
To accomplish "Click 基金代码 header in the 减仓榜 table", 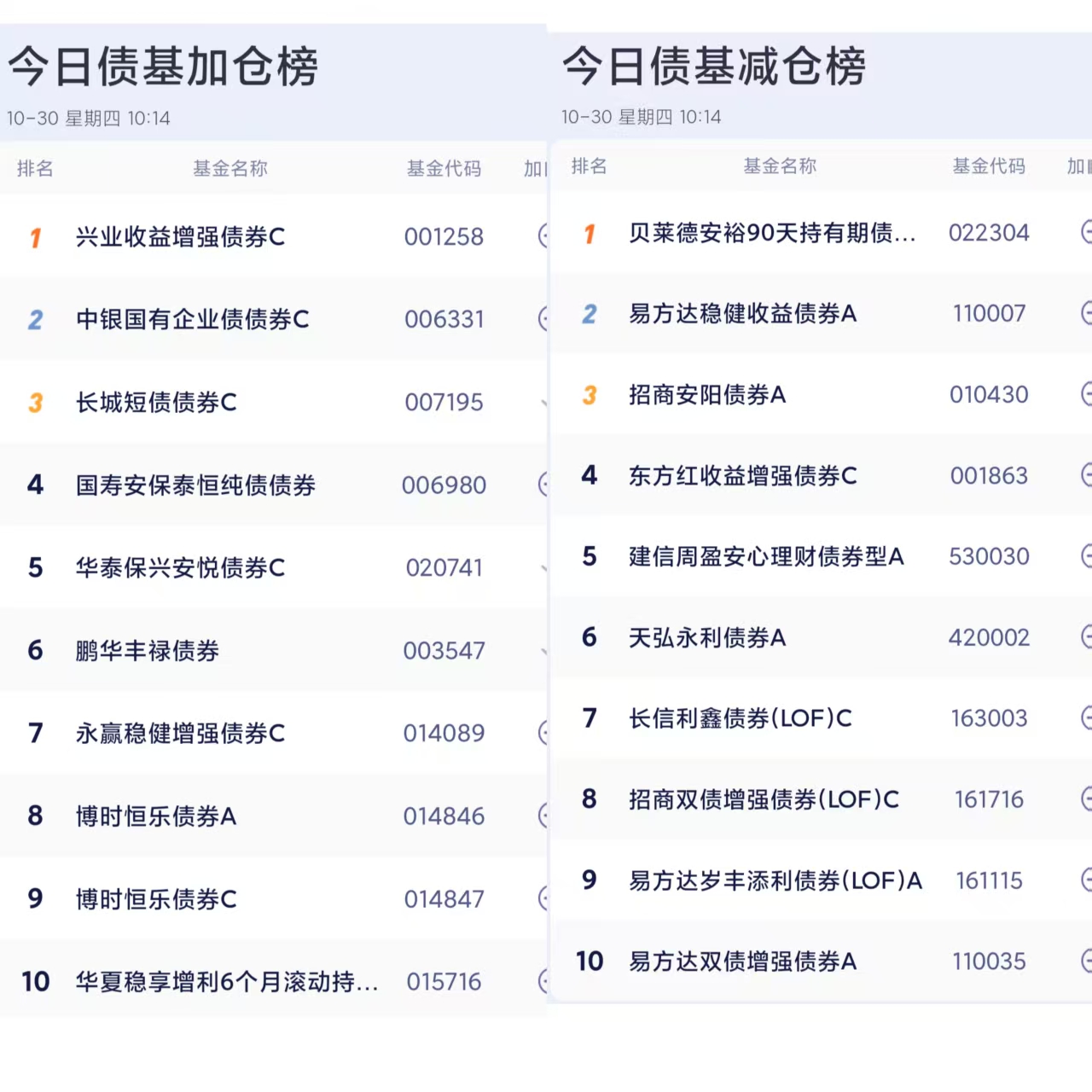I will (990, 166).
